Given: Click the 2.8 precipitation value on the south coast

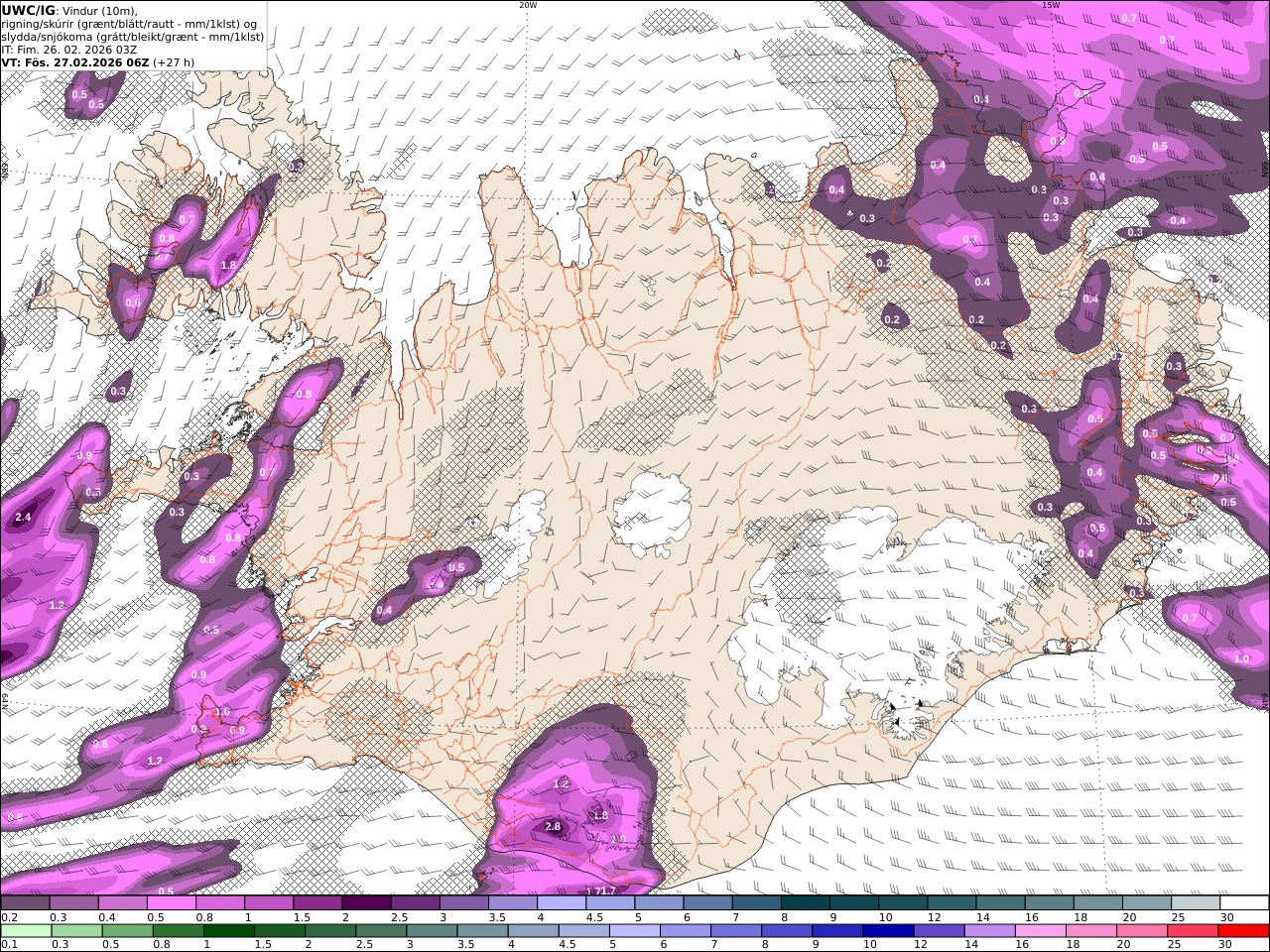Looking at the screenshot, I should pyautogui.click(x=554, y=826).
